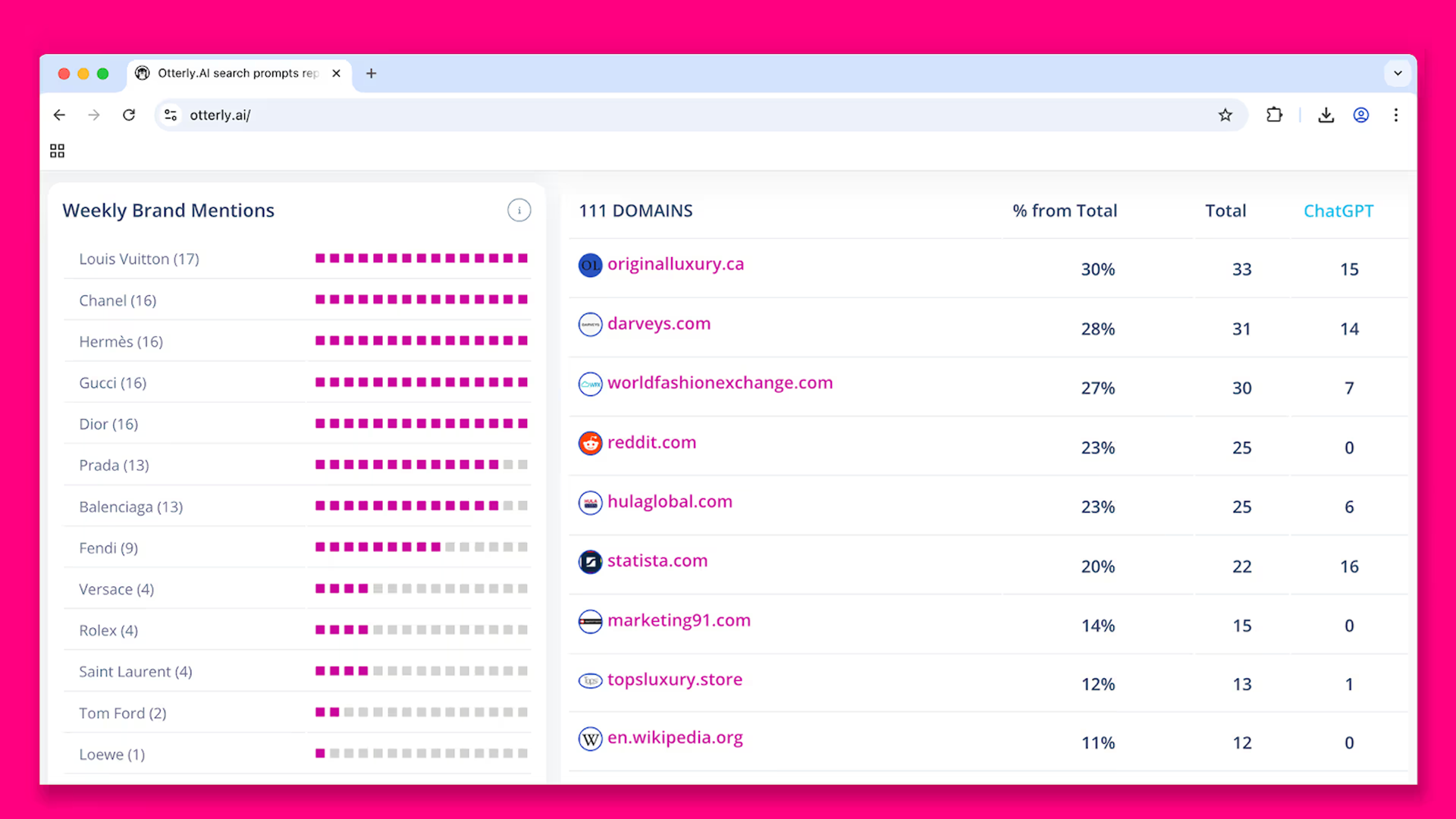Screen dimensions: 1456x819
Task: Click the marketing91.com favicon
Action: pos(590,621)
